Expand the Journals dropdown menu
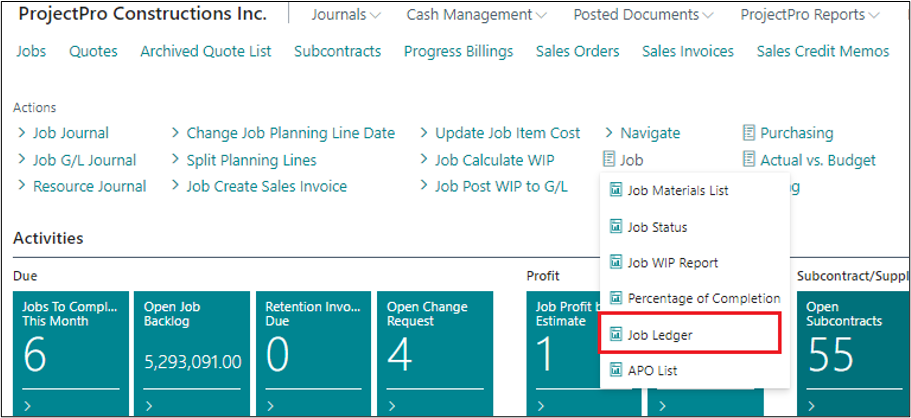 pos(346,15)
